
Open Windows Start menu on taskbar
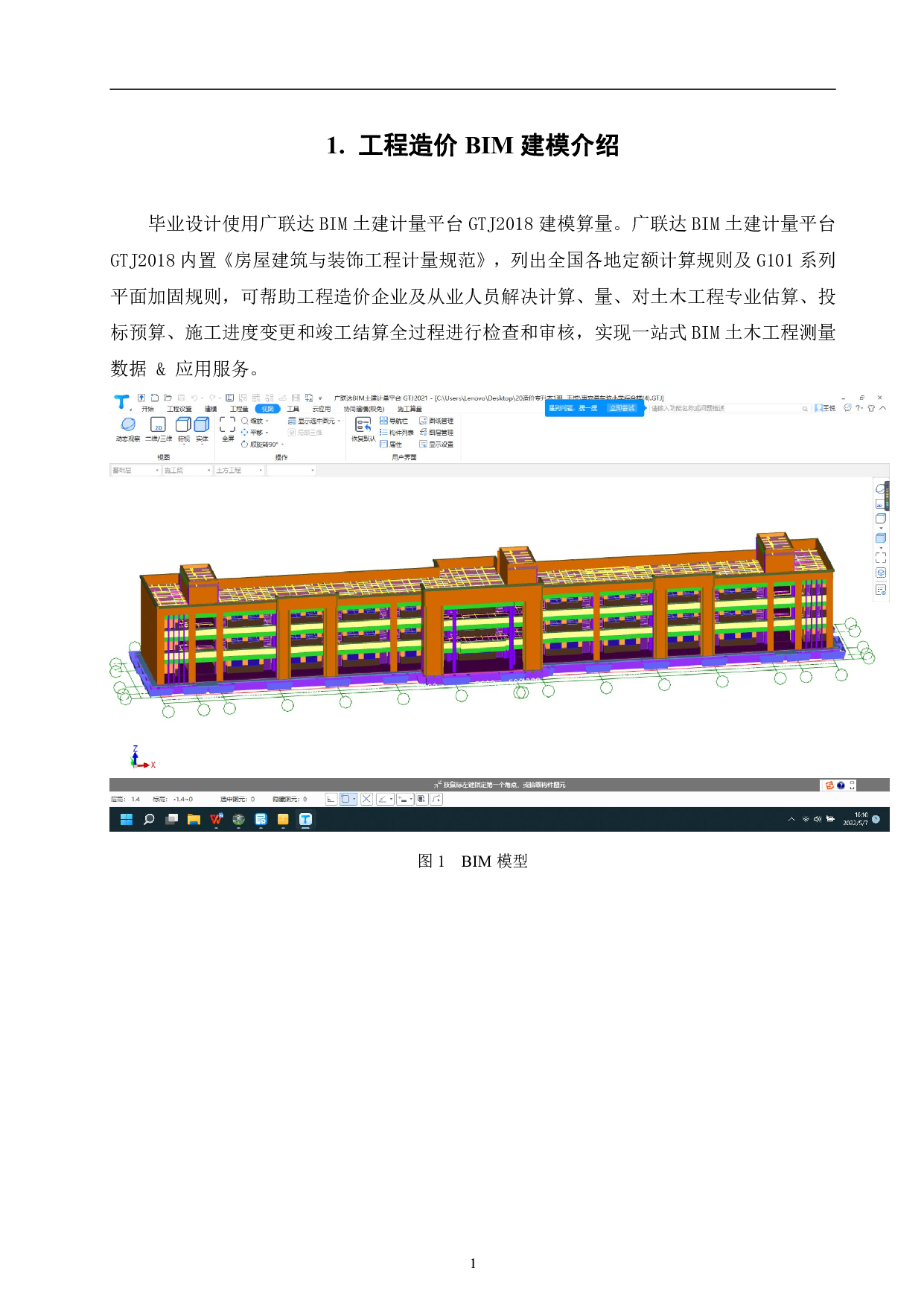click(127, 820)
